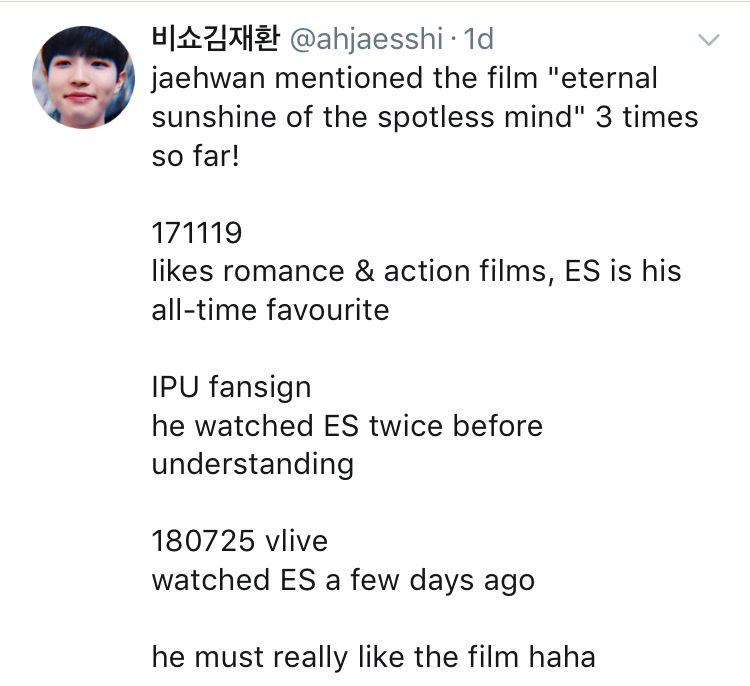Screen dimensions: 750x686
Task: Click the date text 171119
Action: [197, 233]
